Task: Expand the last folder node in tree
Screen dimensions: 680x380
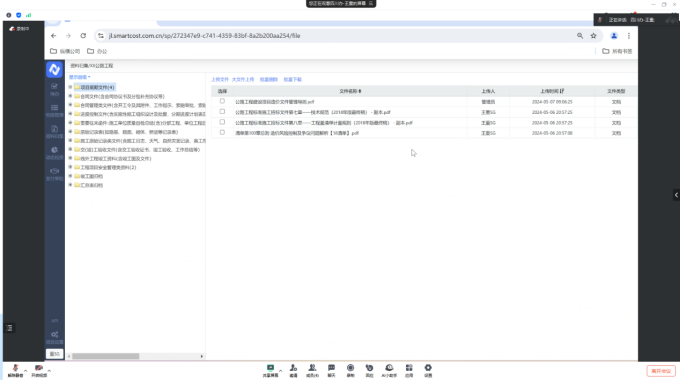Action: coord(70,185)
